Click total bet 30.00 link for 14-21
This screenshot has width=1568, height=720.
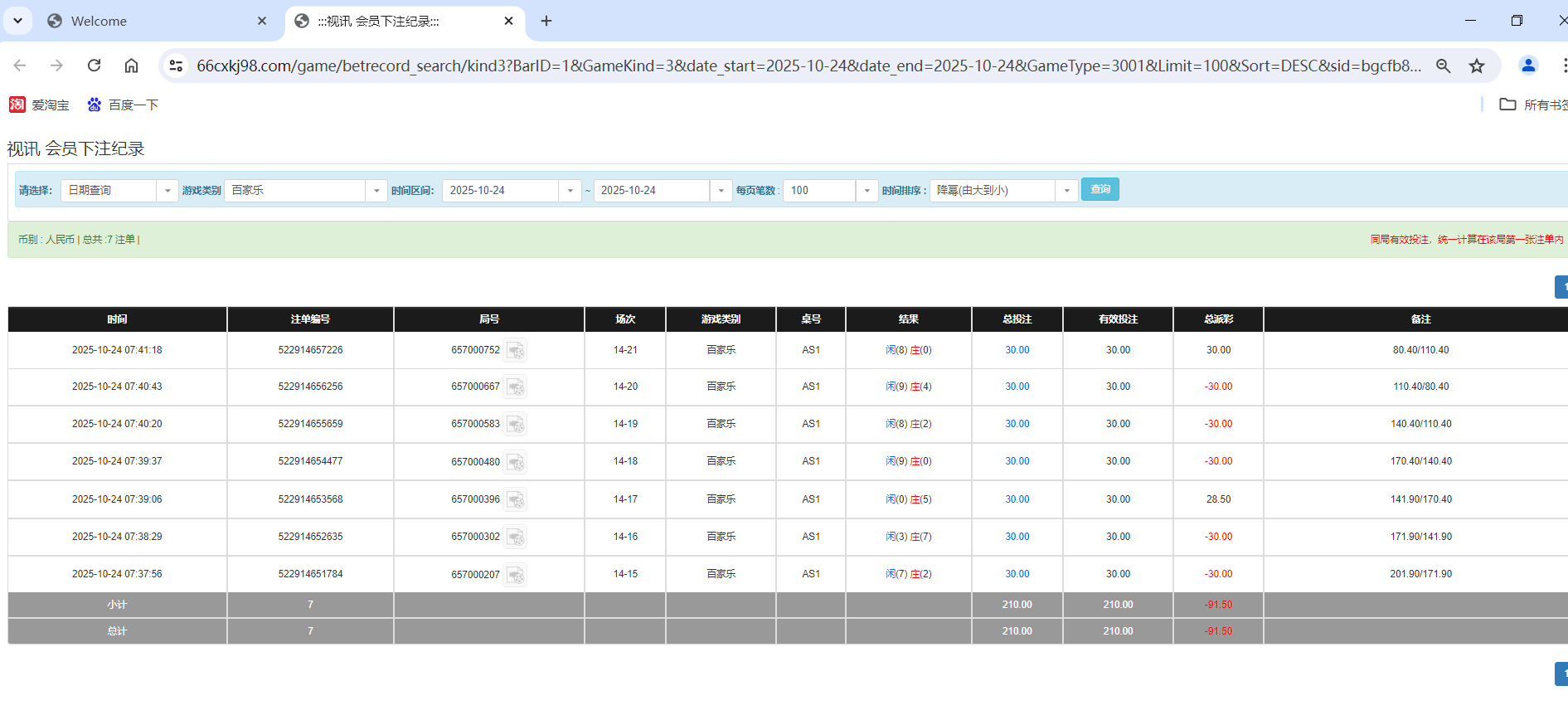1017,350
